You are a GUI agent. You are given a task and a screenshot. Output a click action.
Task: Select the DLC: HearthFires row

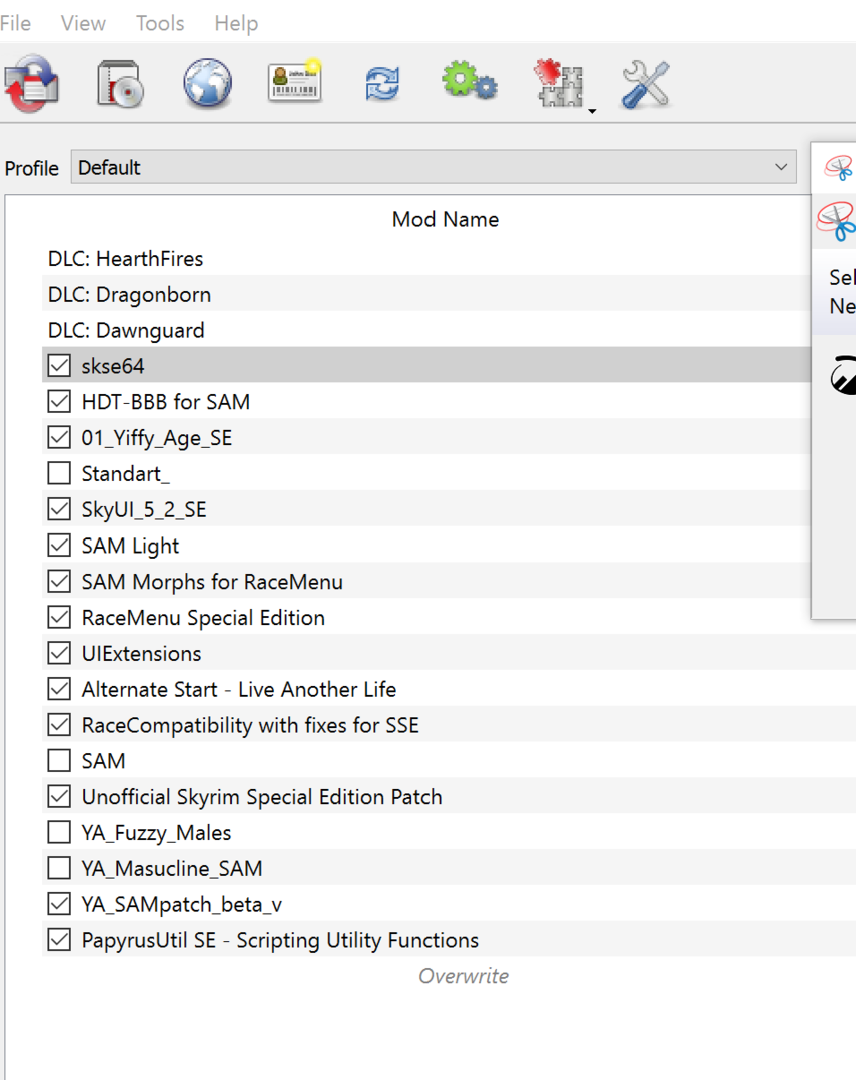(x=426, y=258)
